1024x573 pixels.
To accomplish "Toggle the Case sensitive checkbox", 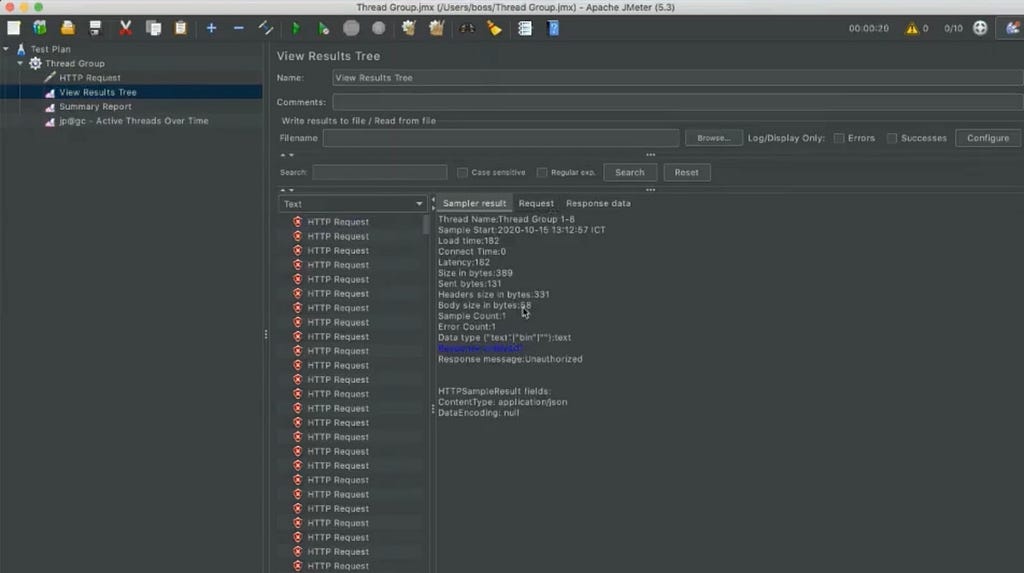I will (x=462, y=172).
